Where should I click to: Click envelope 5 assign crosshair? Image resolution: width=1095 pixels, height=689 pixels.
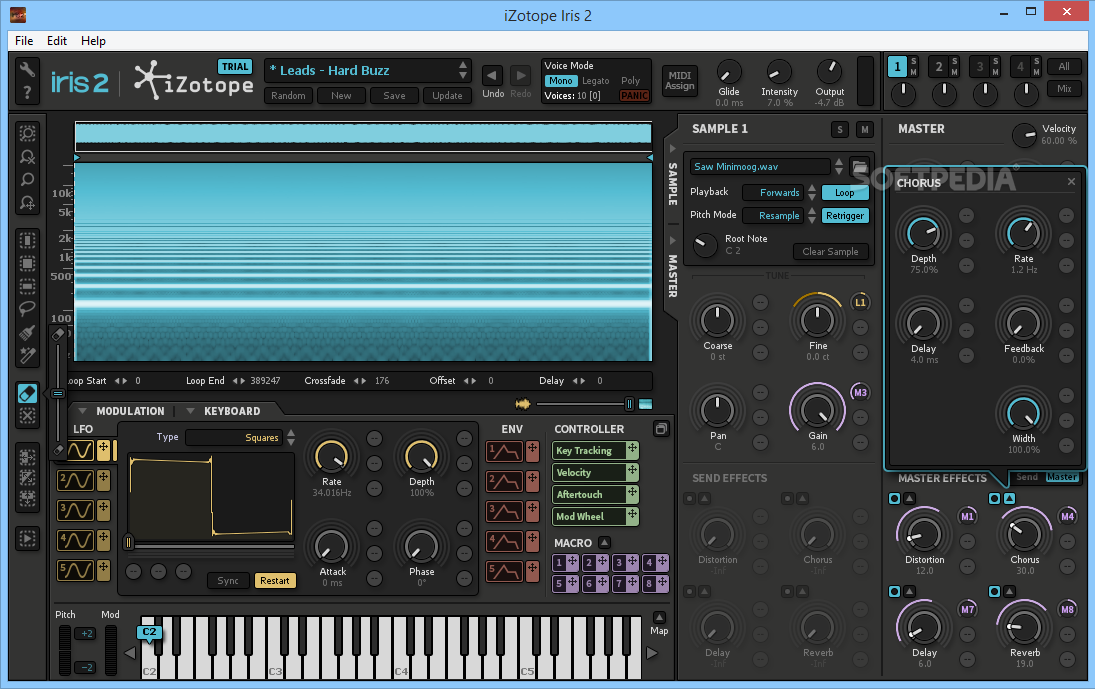(x=532, y=571)
